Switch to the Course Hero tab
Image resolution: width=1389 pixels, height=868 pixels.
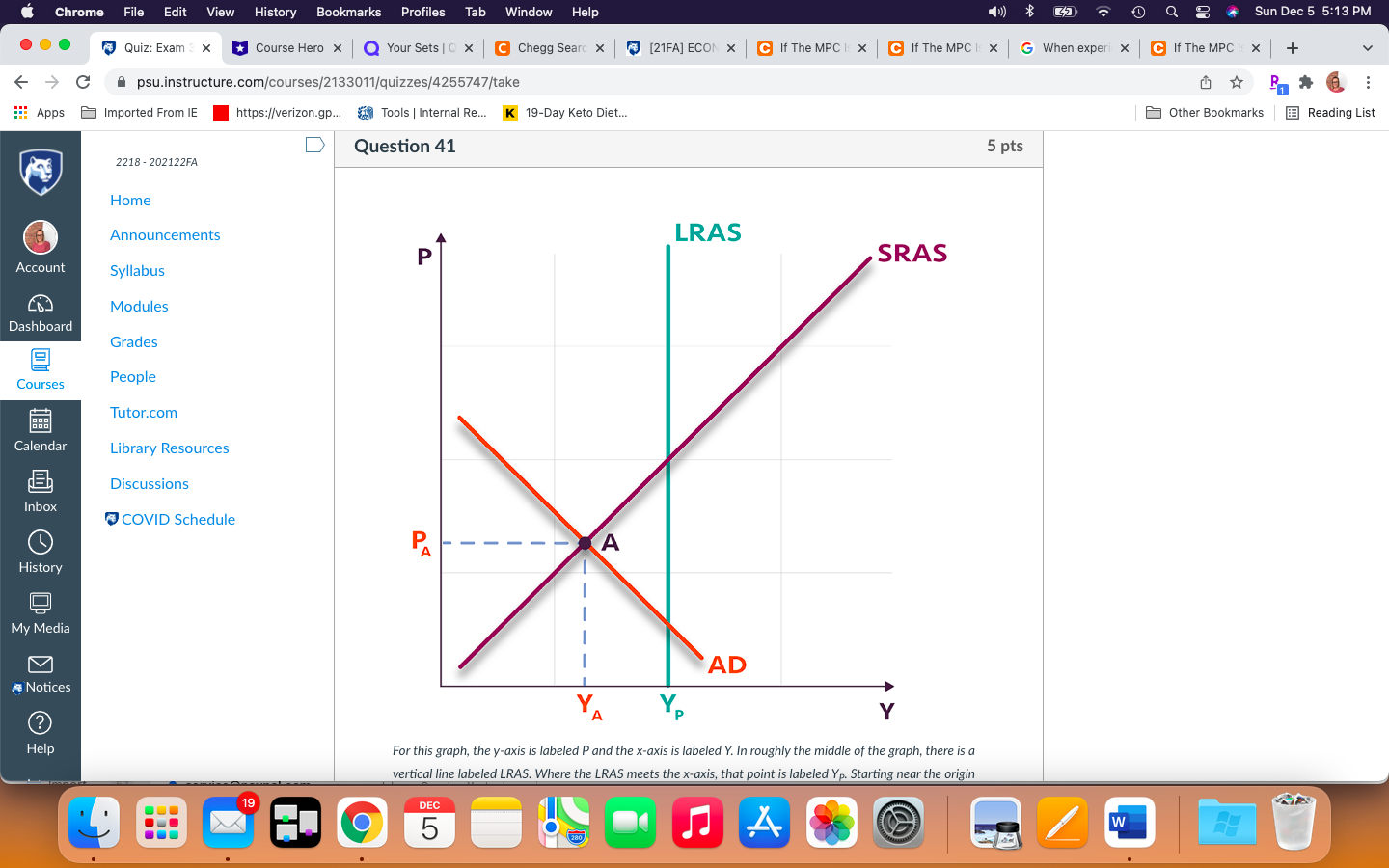click(x=287, y=48)
